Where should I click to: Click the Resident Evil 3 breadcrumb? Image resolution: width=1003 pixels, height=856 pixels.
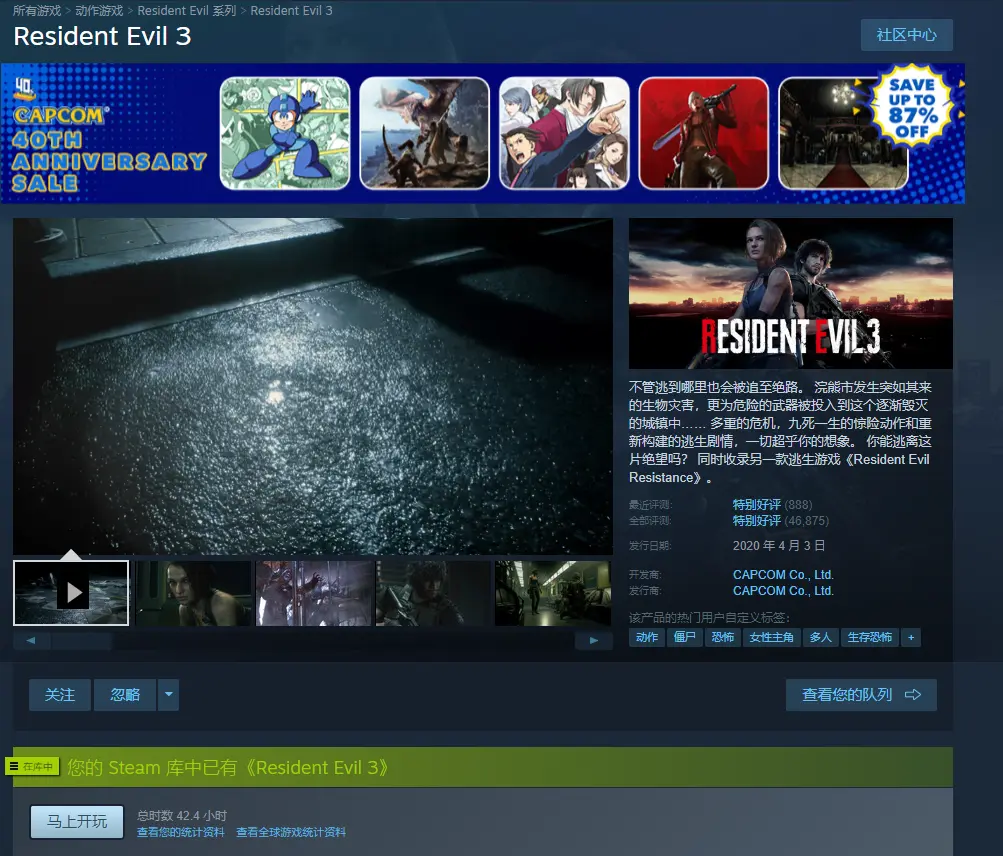(291, 11)
